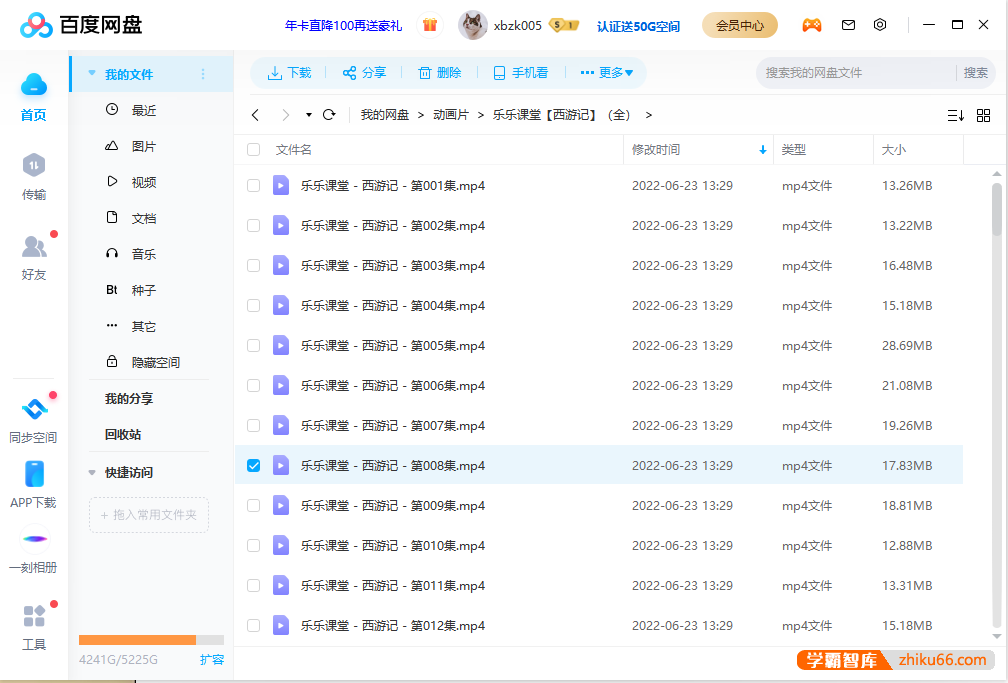Click the 分享 share button
Viewport: 1008px width, 683px height.
click(364, 73)
